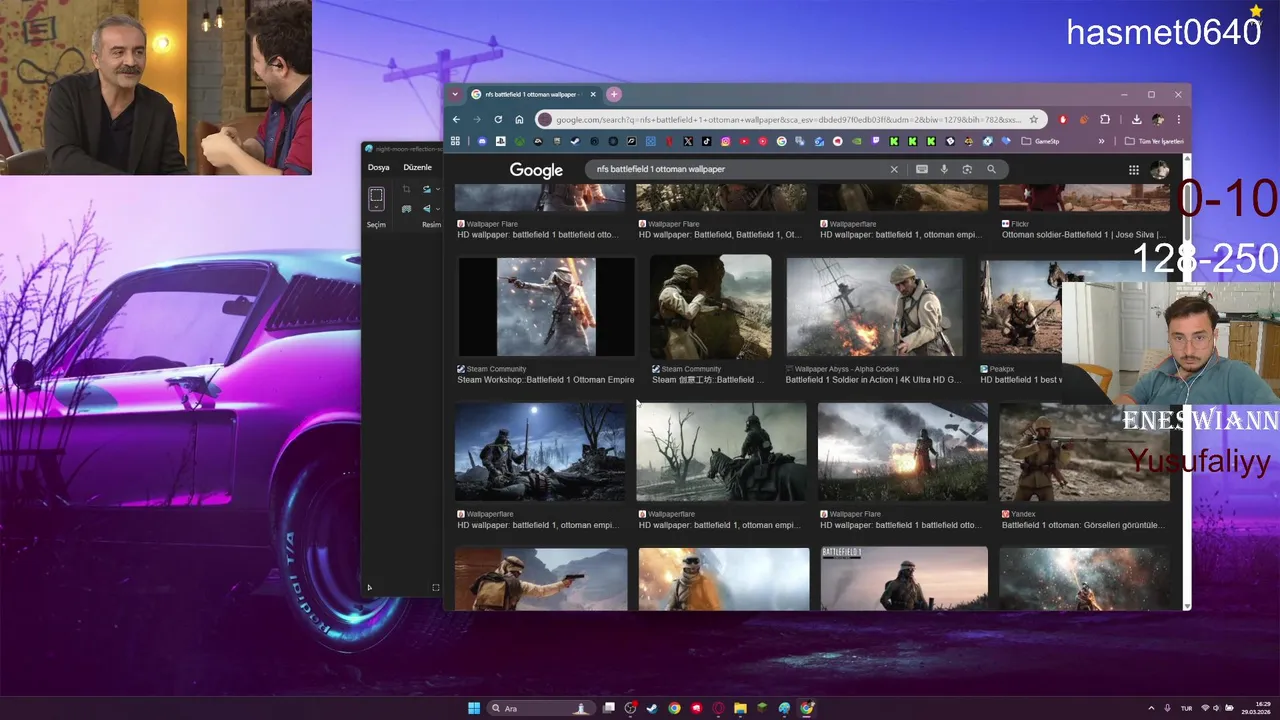
Task: Open Steam from the taskbar
Action: coord(651,708)
